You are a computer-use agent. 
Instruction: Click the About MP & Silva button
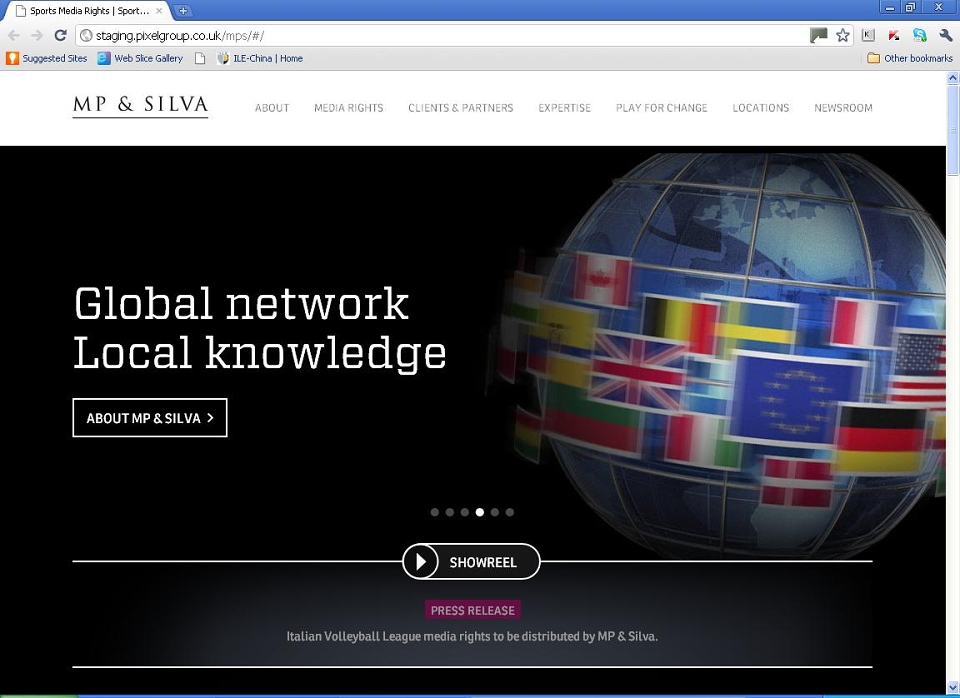[150, 418]
